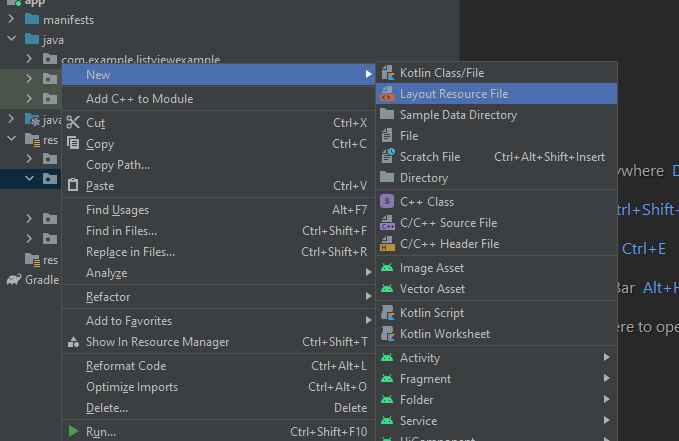Click the Copy icon in context menu
The height and width of the screenshot is (441, 679).
[x=73, y=143]
